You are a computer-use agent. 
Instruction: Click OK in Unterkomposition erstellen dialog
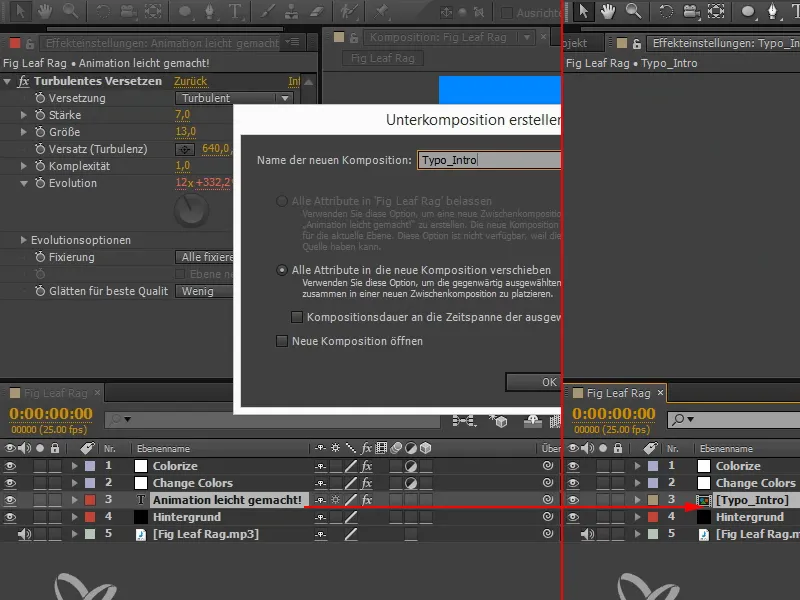(533, 382)
